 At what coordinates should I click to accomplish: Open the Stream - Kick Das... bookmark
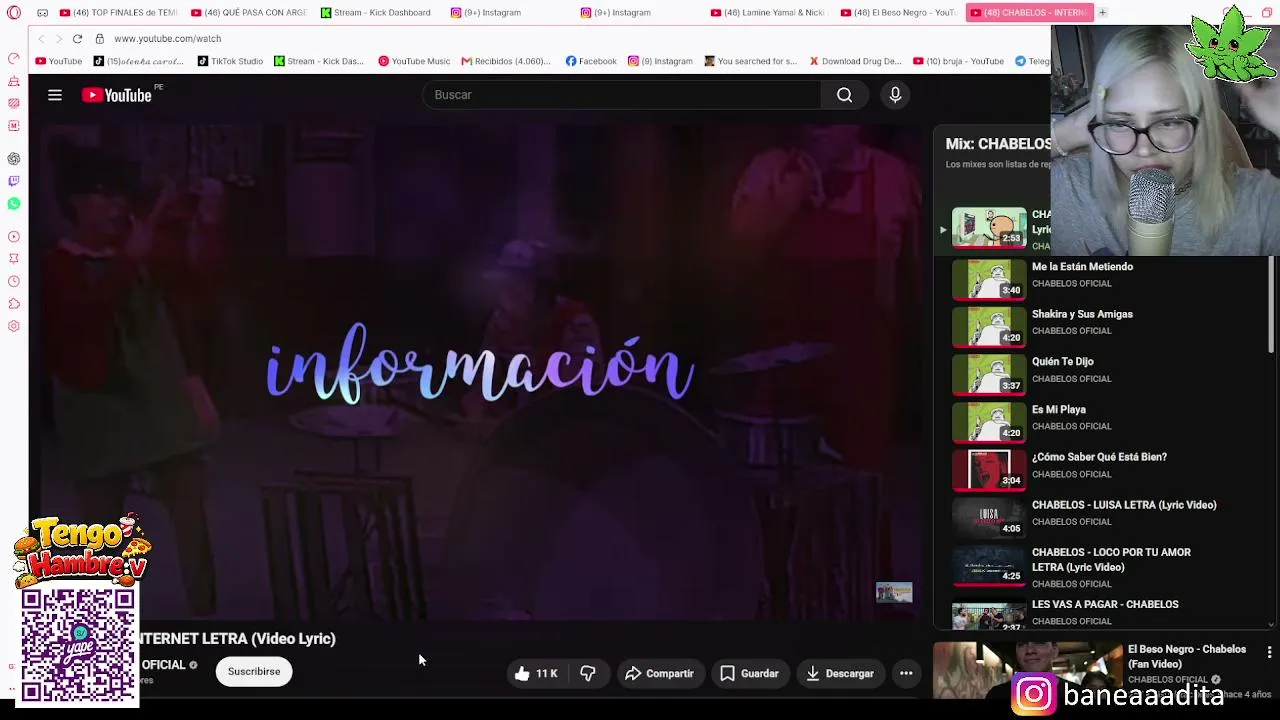click(x=319, y=61)
